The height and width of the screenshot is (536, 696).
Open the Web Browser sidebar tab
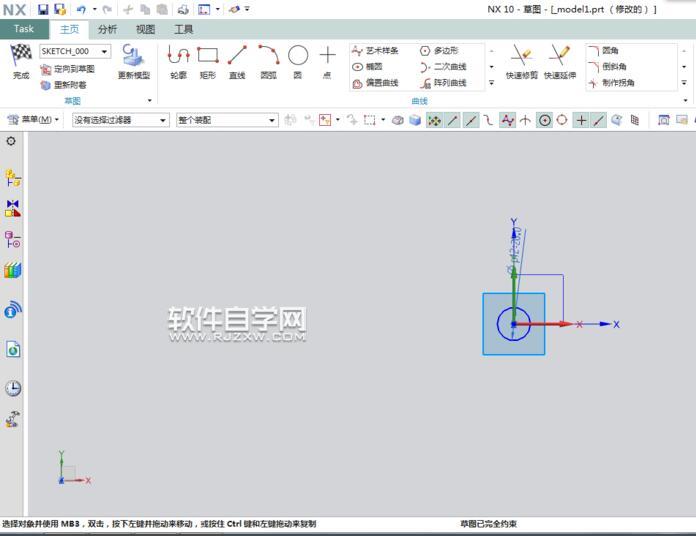click(x=13, y=350)
